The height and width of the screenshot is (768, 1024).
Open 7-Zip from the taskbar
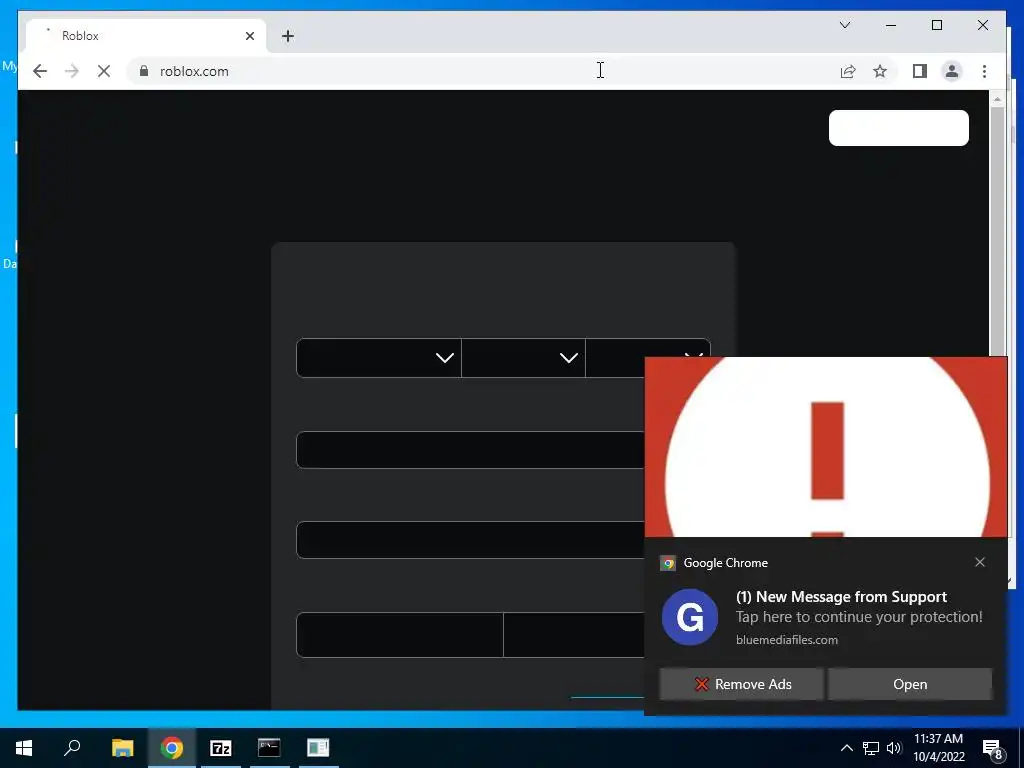point(221,748)
